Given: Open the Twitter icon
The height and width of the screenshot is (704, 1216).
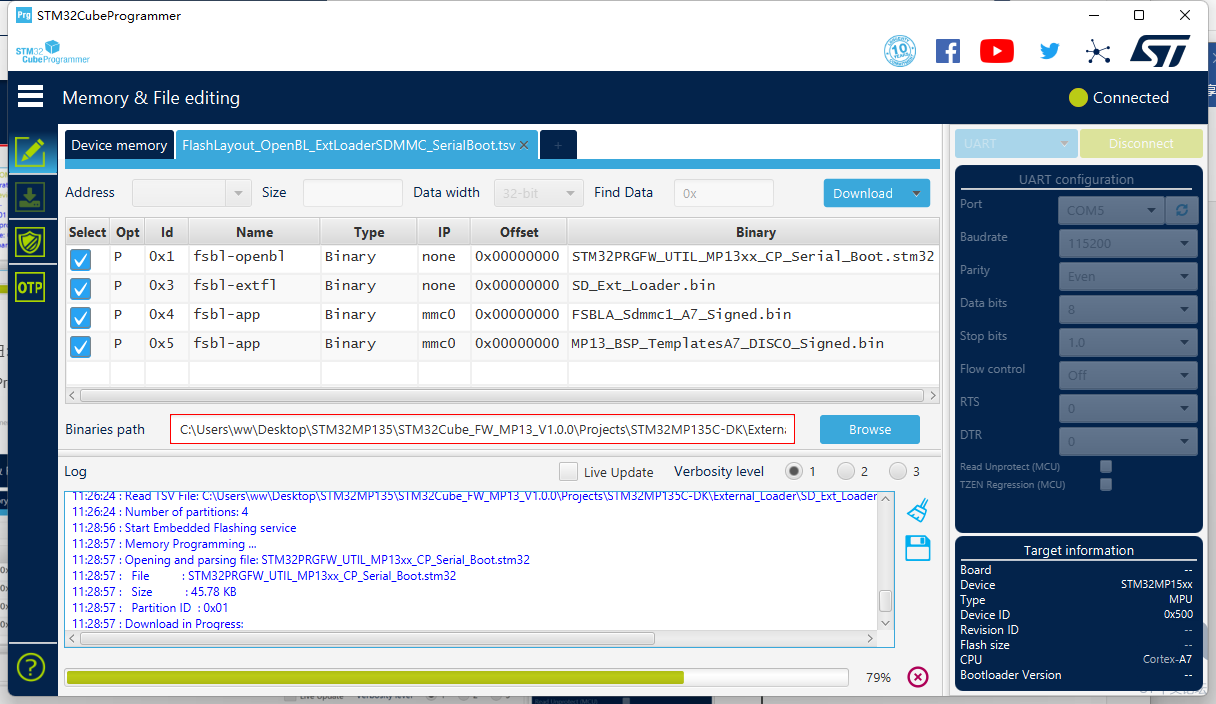Looking at the screenshot, I should [x=1049, y=51].
